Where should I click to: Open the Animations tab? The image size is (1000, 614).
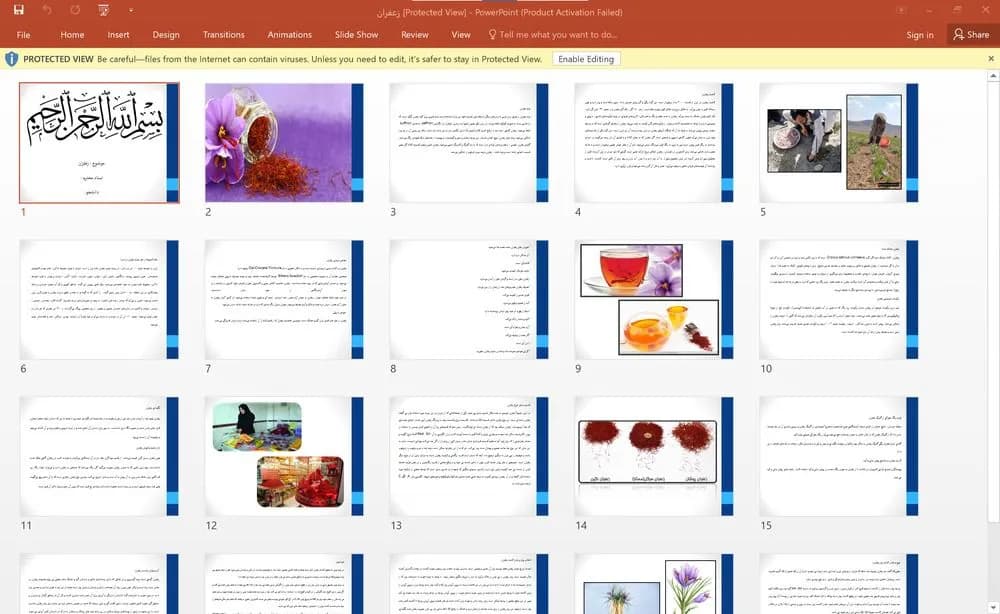pos(290,34)
